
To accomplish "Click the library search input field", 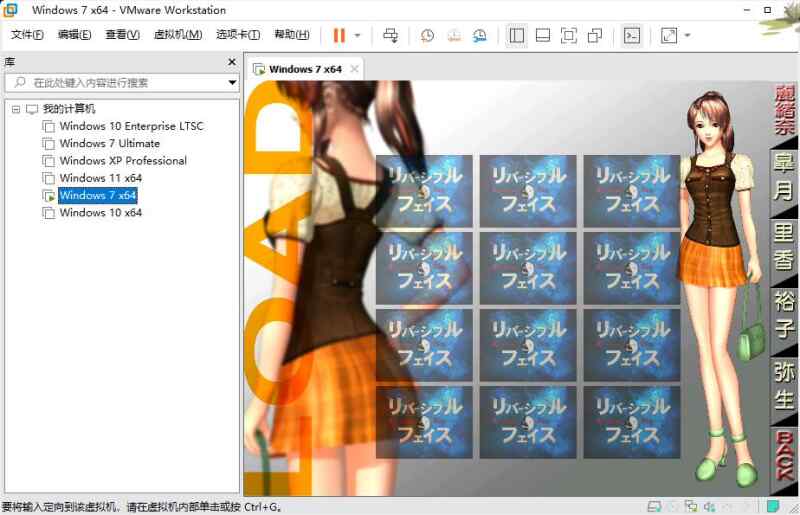I will coord(122,83).
